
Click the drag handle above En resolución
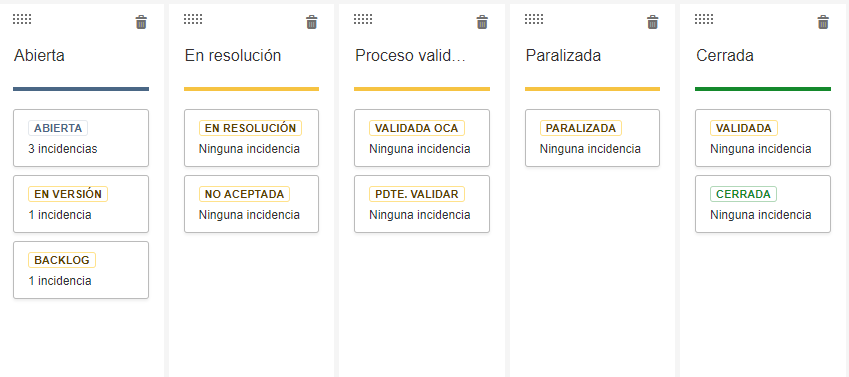click(x=193, y=19)
